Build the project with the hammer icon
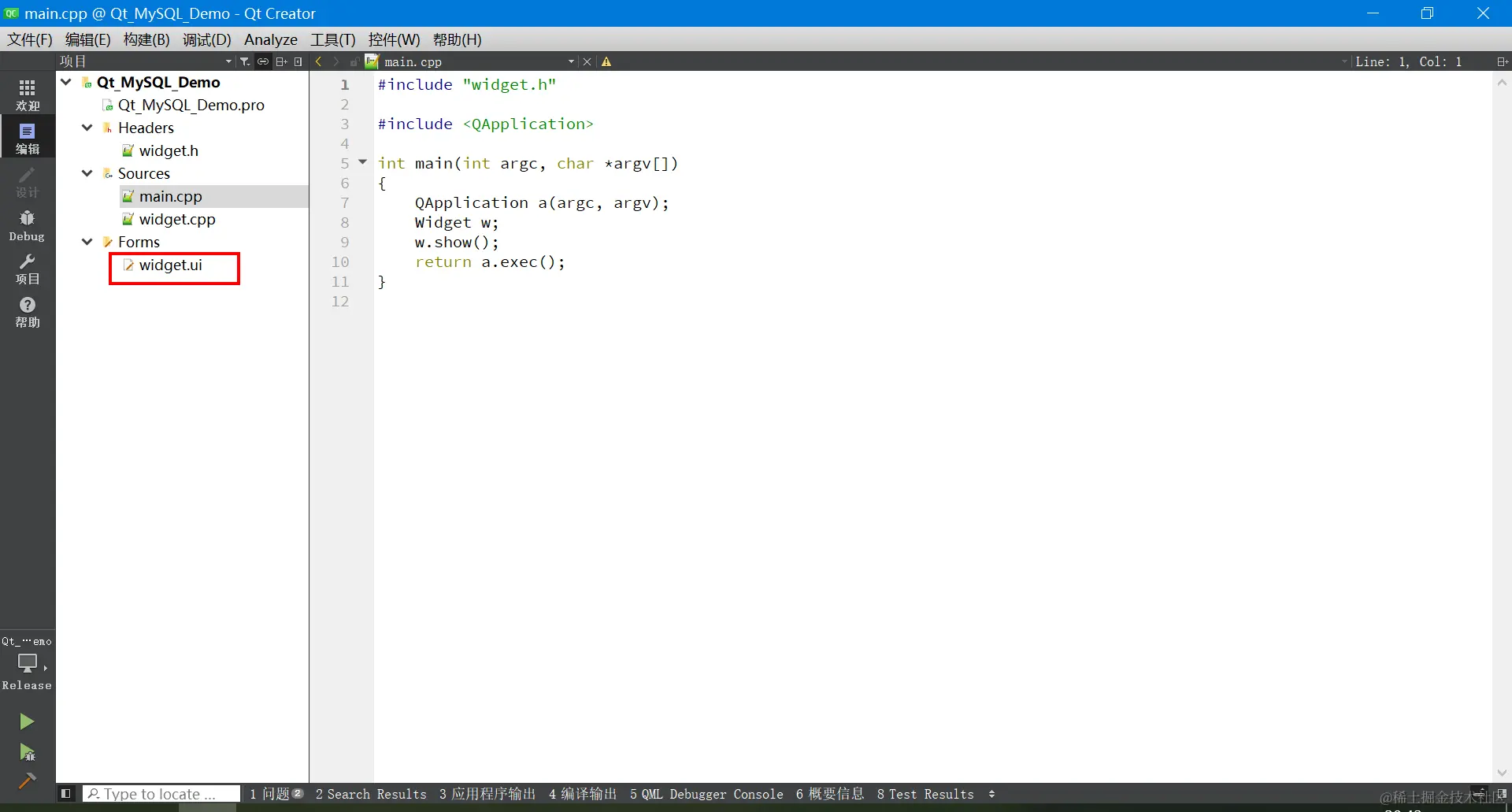Image resolution: width=1512 pixels, height=812 pixels. (x=27, y=780)
